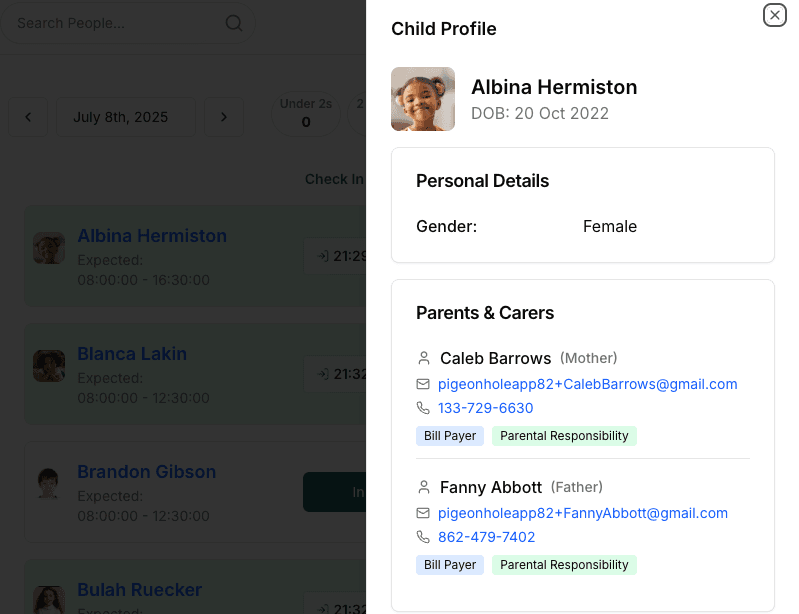
Task: Open Caleb Barrows email address link
Action: point(588,384)
